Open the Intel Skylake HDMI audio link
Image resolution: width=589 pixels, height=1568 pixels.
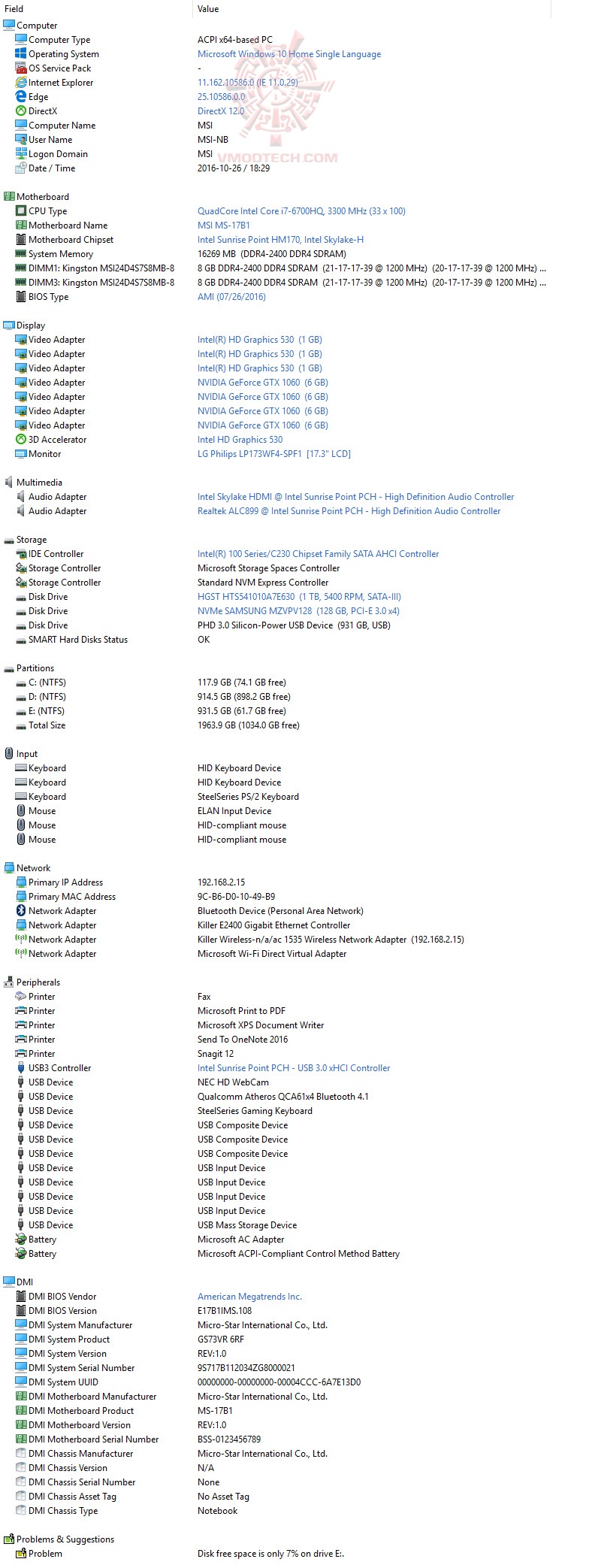356,497
